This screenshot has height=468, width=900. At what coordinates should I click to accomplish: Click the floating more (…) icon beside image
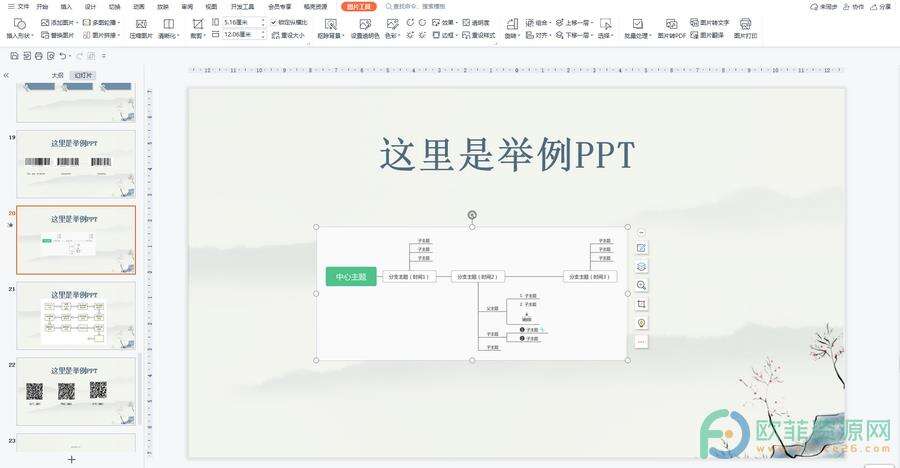(642, 342)
